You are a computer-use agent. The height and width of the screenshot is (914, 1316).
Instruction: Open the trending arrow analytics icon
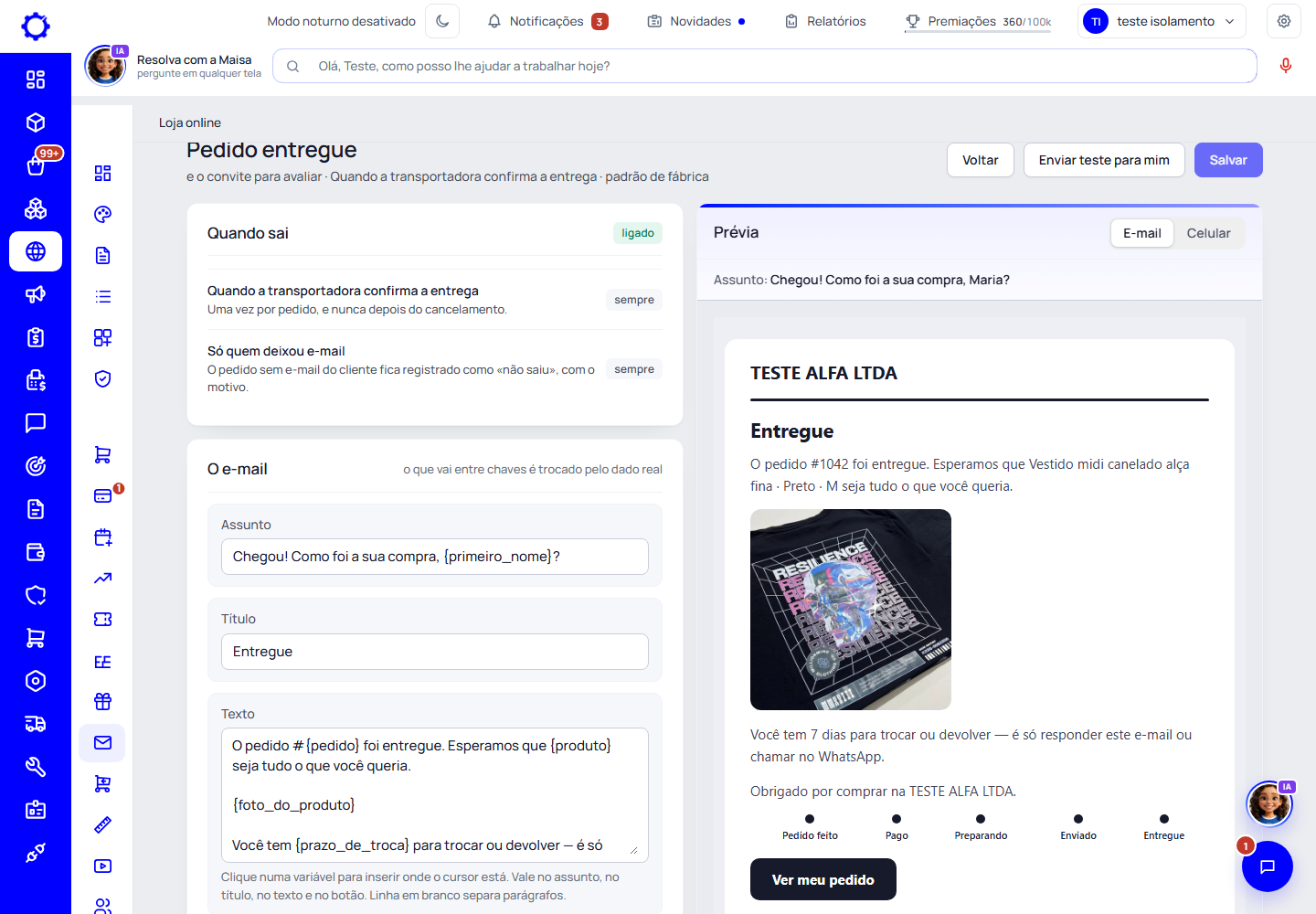[103, 578]
